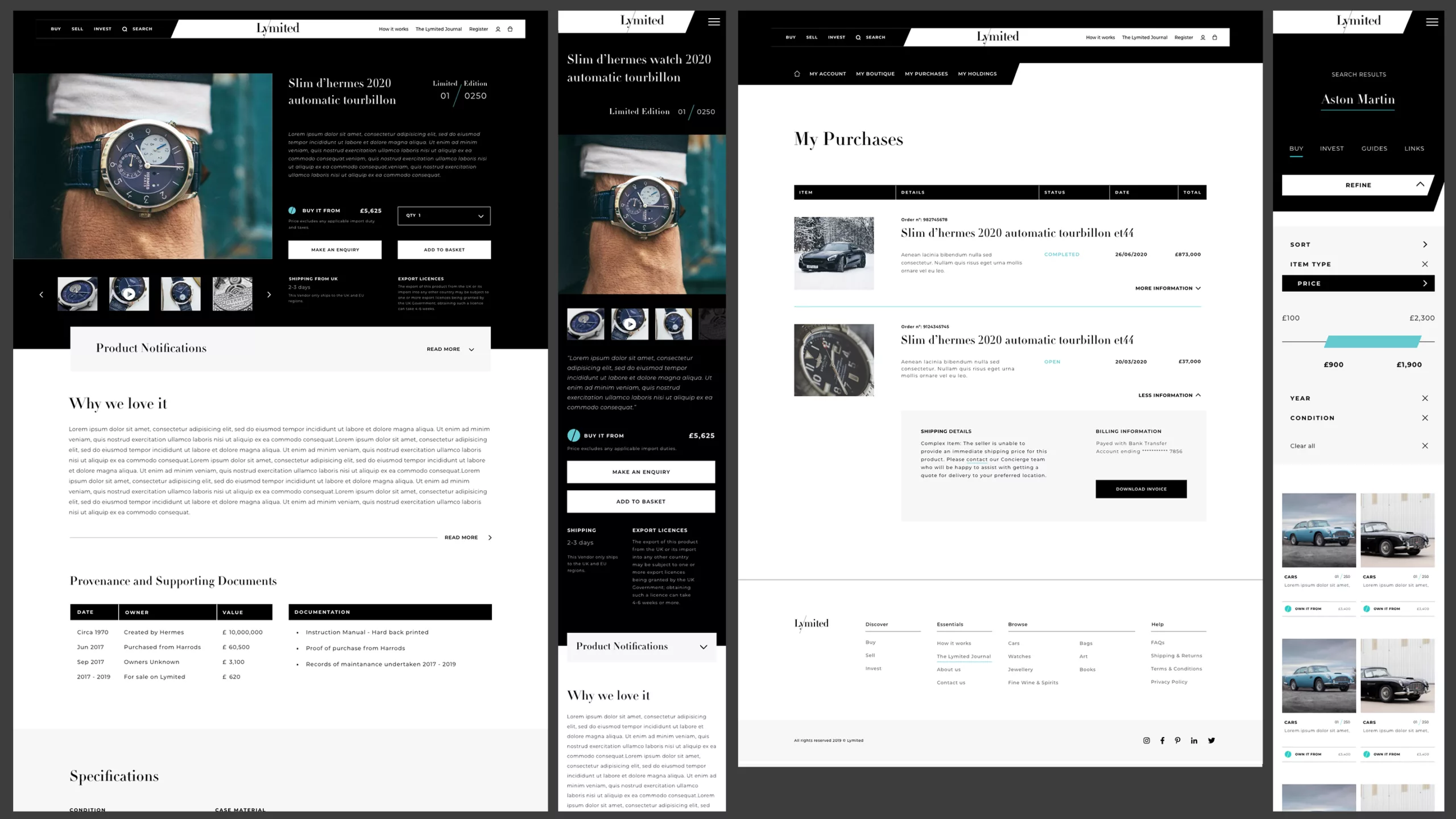The width and height of the screenshot is (1456, 819).
Task: Open LinkedIn icon in My Purchases footer
Action: tap(1194, 741)
